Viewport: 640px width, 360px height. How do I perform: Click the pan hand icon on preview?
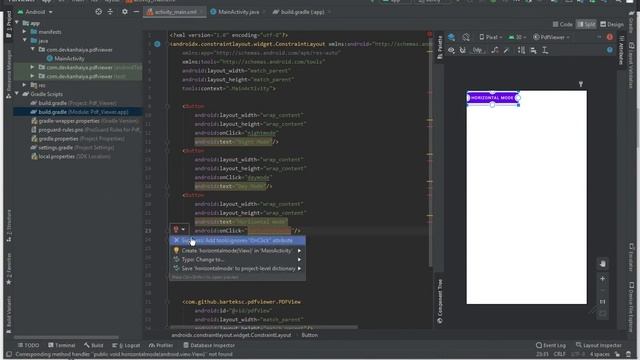click(602, 264)
